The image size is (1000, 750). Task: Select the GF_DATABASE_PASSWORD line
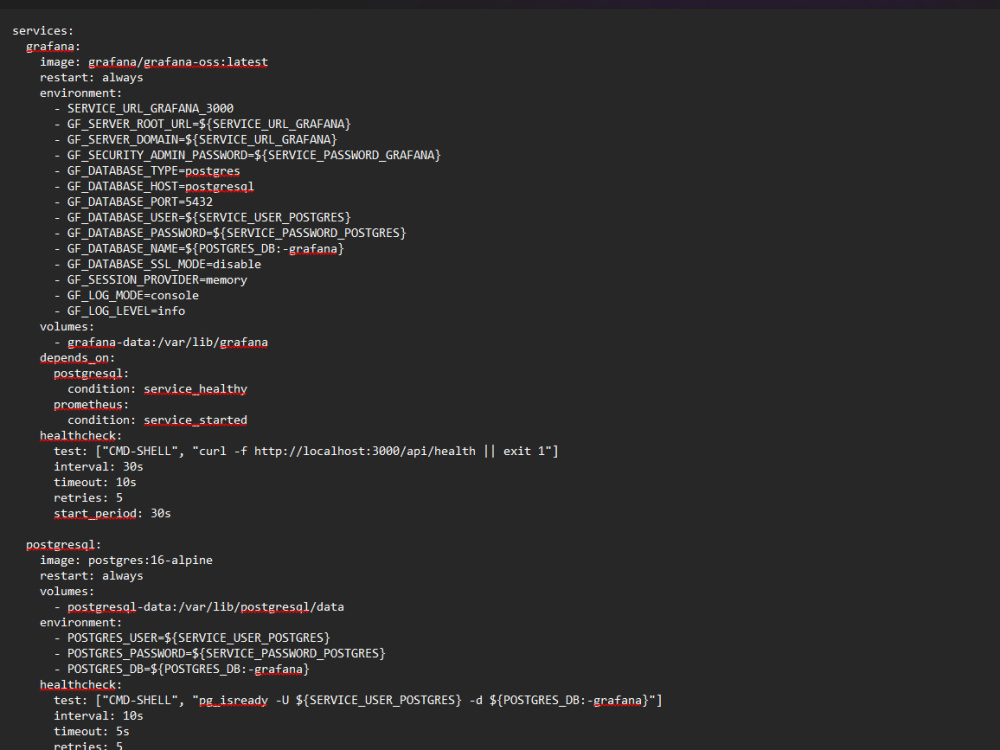coord(237,233)
